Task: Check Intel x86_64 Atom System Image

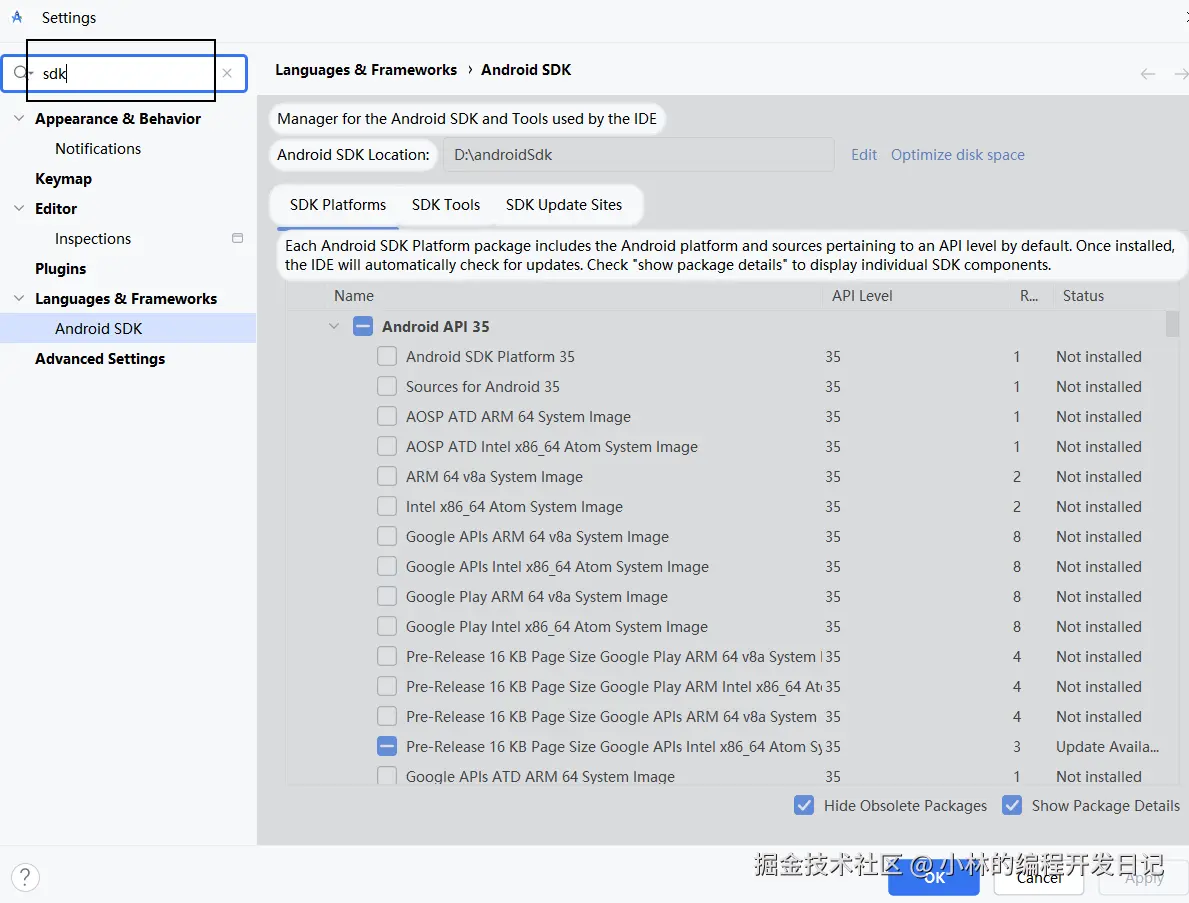Action: [x=387, y=506]
